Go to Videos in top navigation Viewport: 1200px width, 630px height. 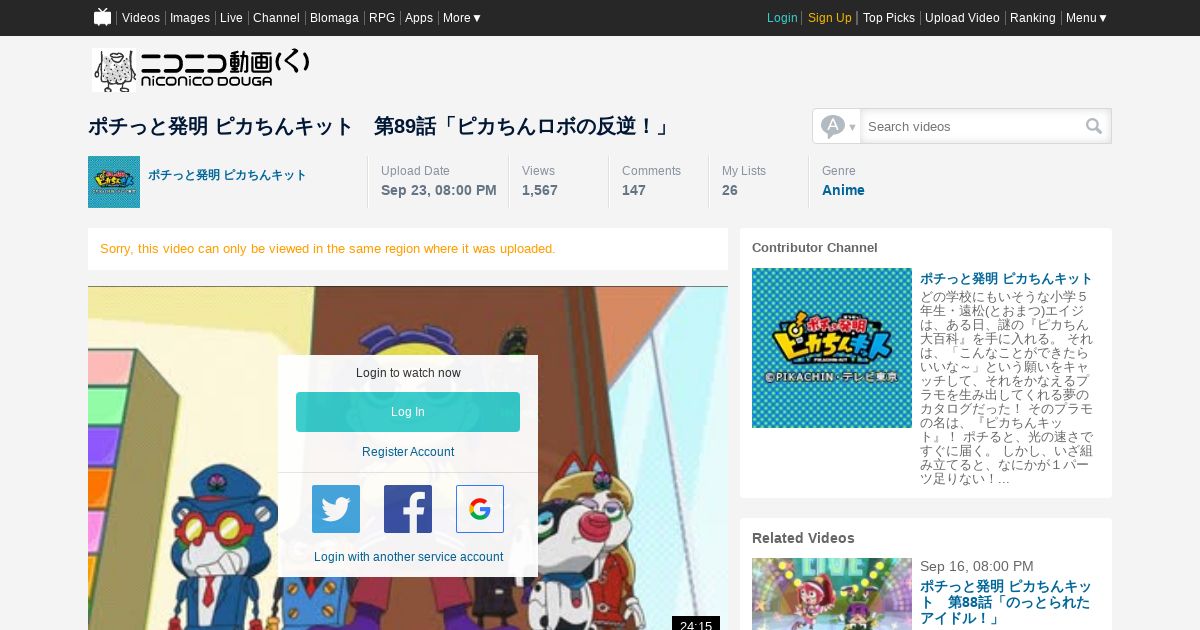(141, 18)
